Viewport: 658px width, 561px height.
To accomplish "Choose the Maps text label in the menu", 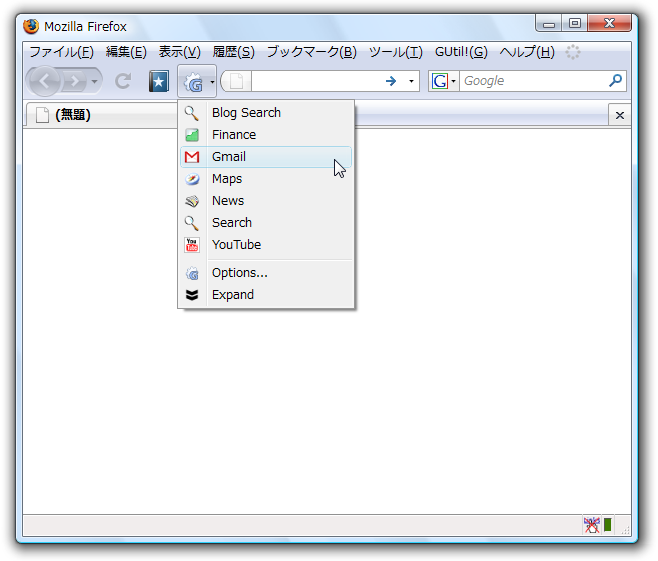I will pos(227,179).
